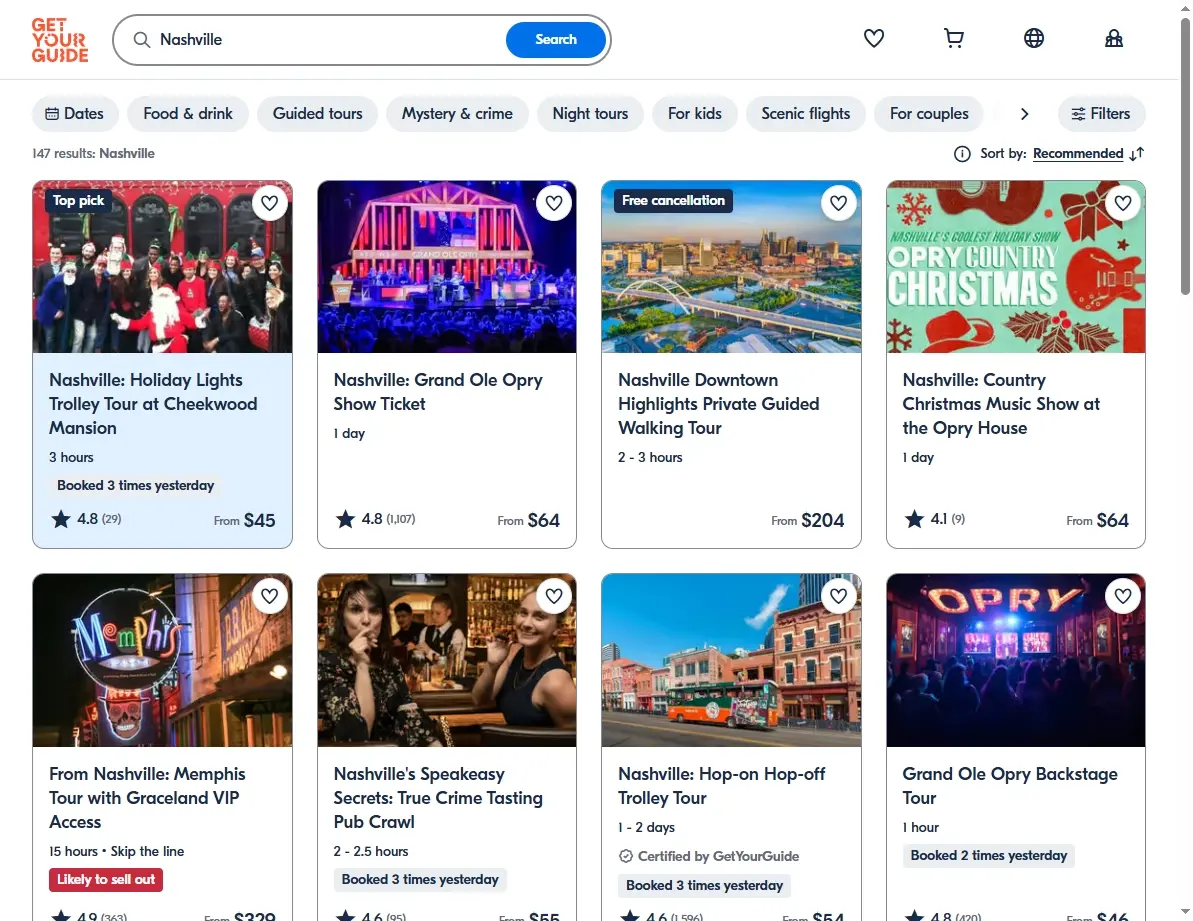Click the Nashville search input field
This screenshot has height=921, width=1193.
pos(327,40)
